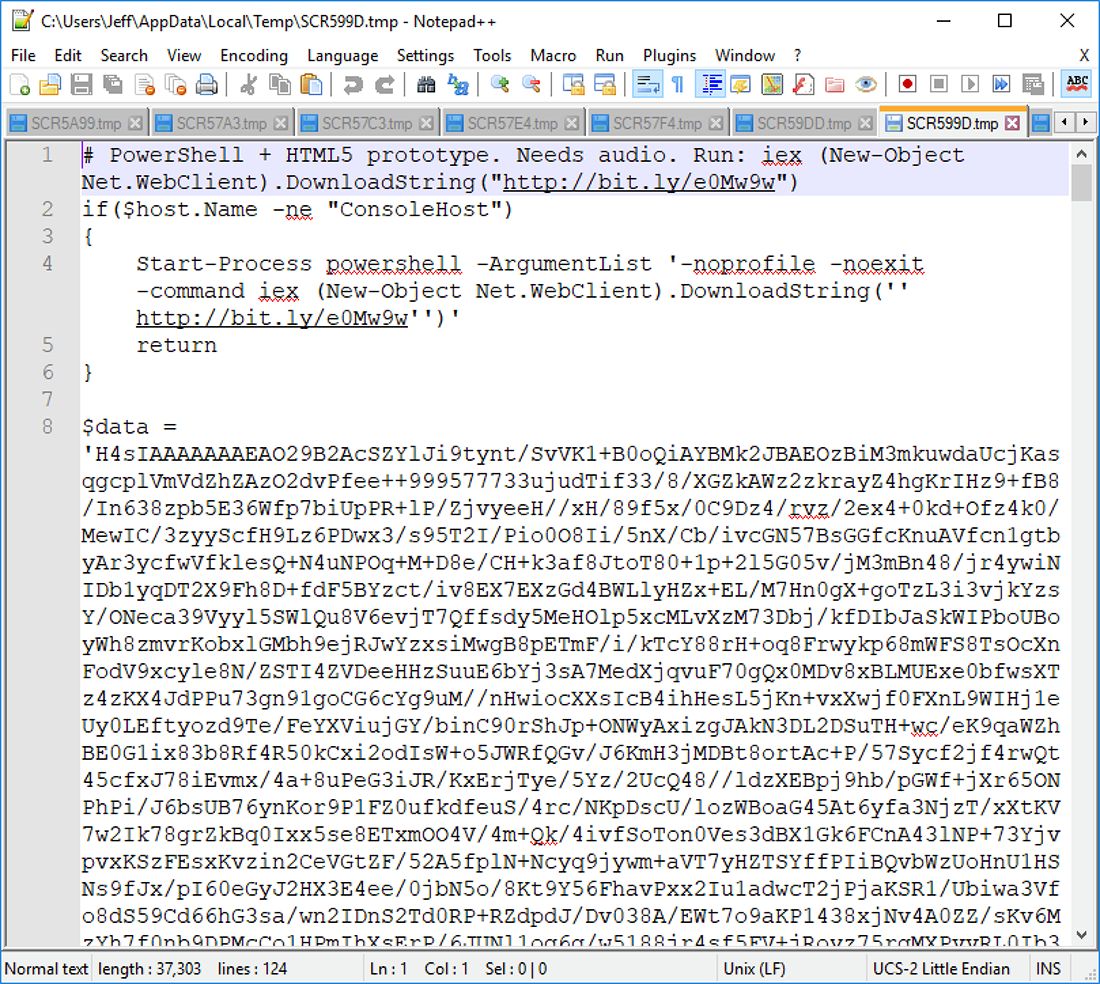This screenshot has width=1100, height=984.
Task: Switch to the SCR57A3.tmp tab
Action: (221, 123)
